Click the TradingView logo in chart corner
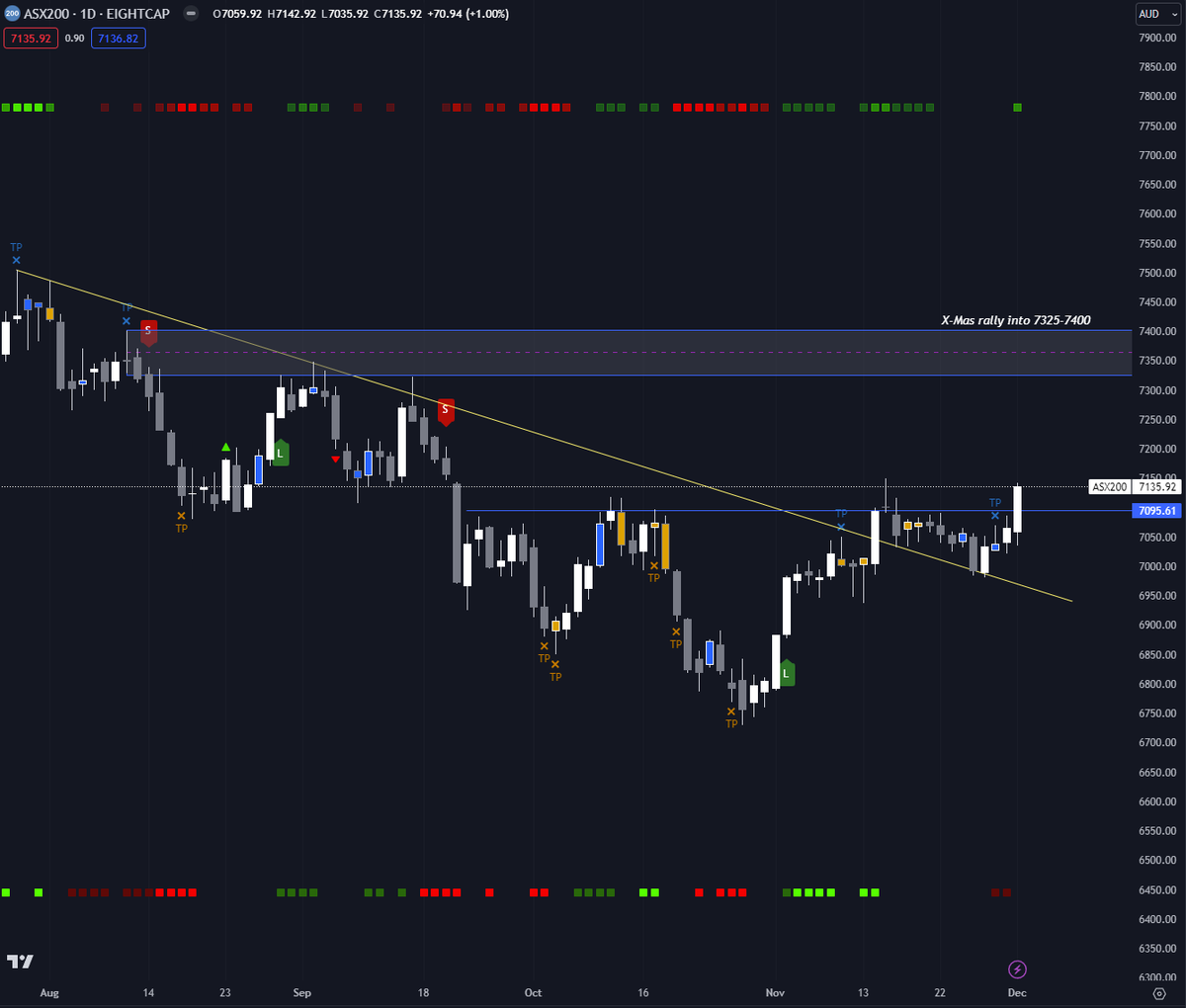Image resolution: width=1186 pixels, height=1008 pixels. [x=20, y=962]
